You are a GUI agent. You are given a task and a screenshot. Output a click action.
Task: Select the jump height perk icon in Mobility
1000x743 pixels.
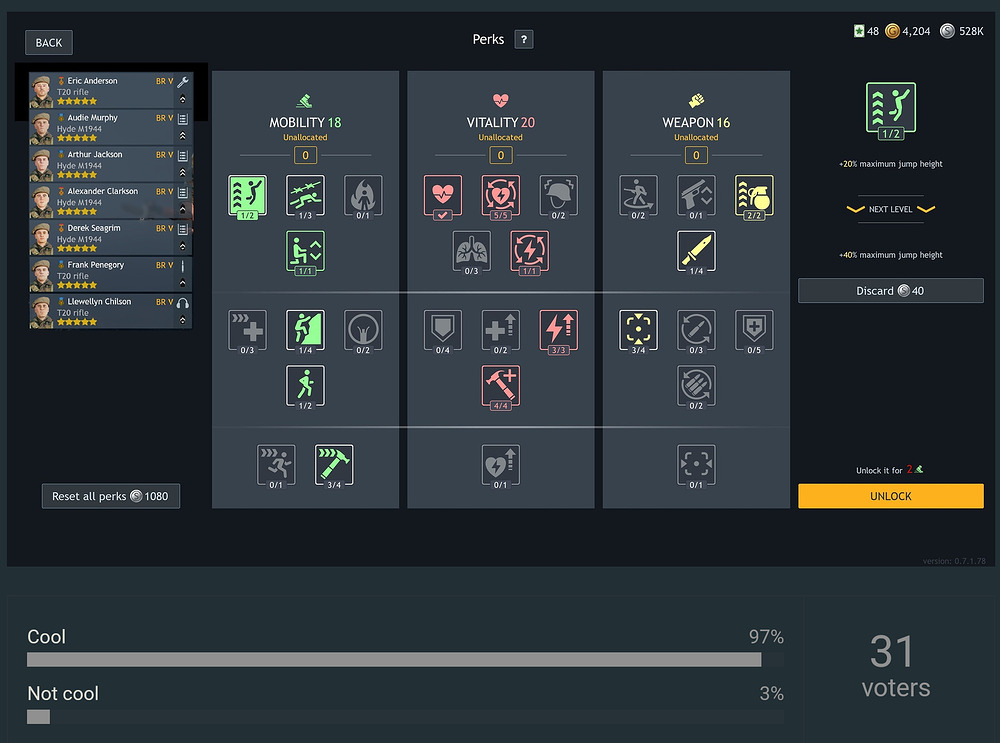[247, 195]
